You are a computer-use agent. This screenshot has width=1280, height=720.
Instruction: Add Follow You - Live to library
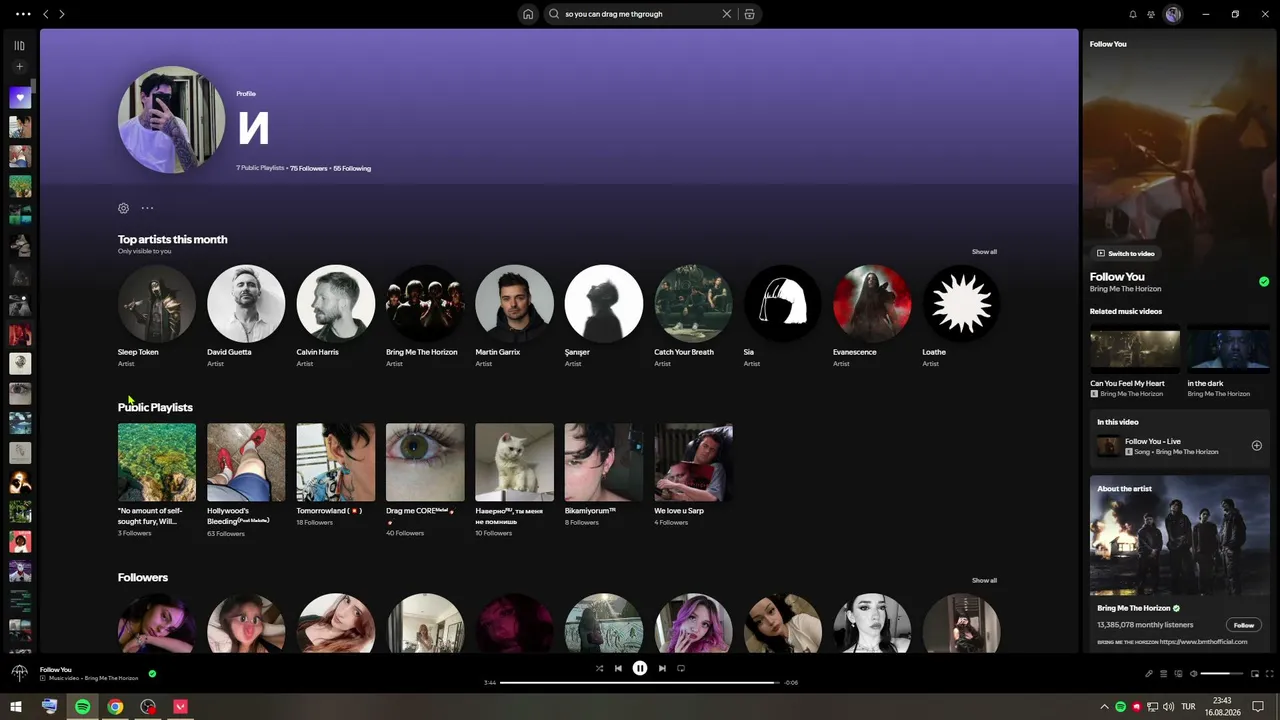coord(1257,446)
